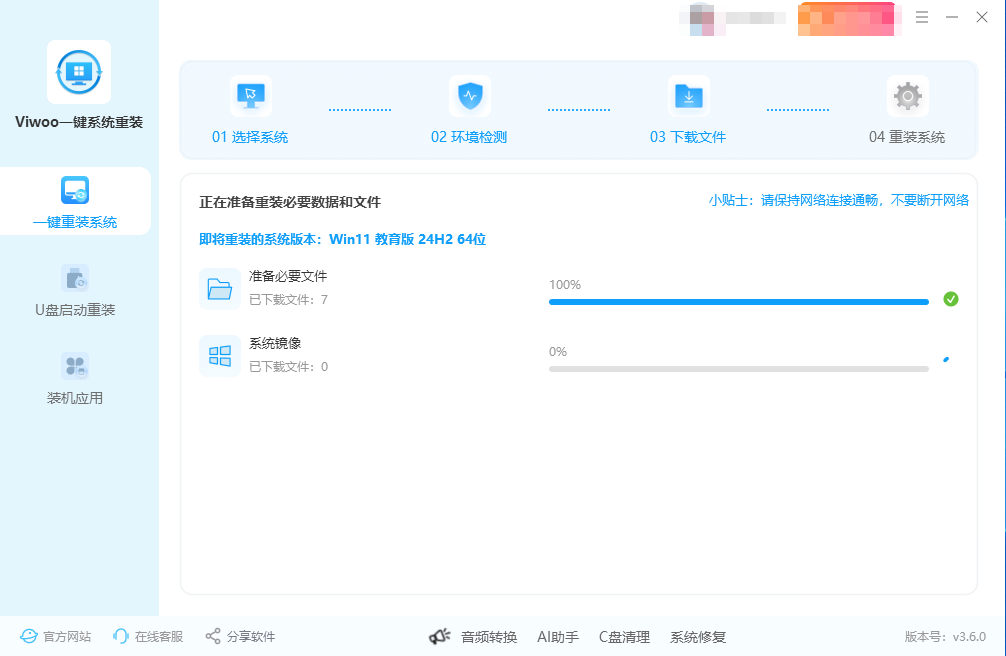
Task: Click the 版本号: v3.6.0 text
Action: click(945, 637)
